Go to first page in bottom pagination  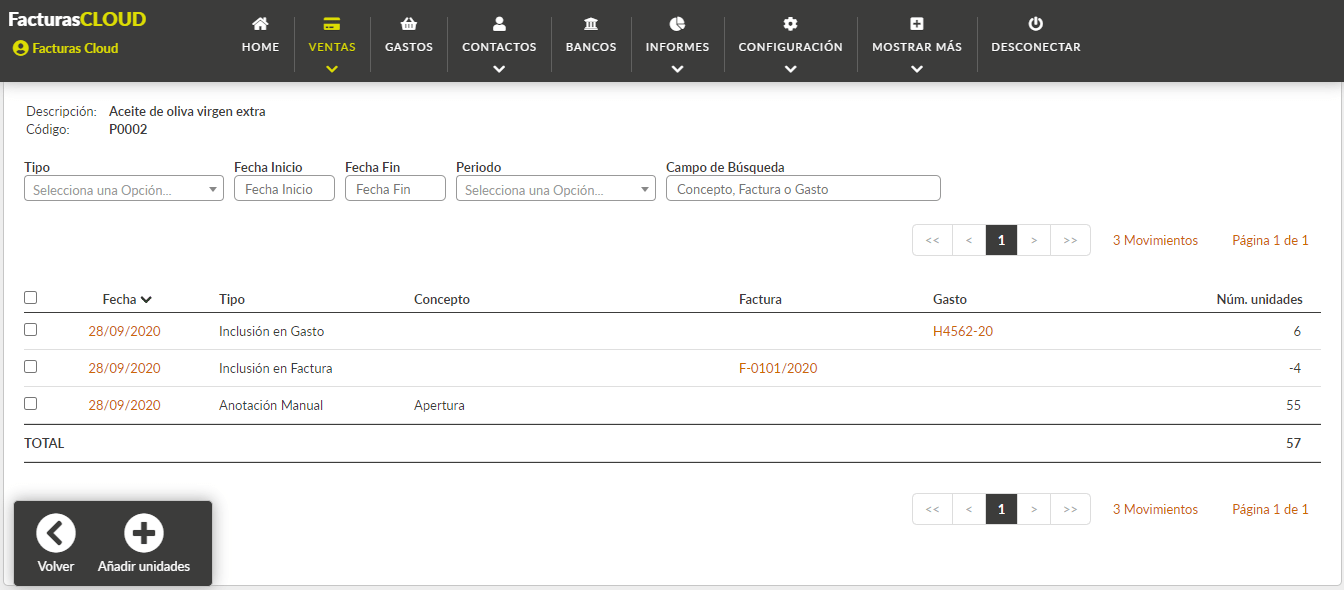click(x=932, y=509)
